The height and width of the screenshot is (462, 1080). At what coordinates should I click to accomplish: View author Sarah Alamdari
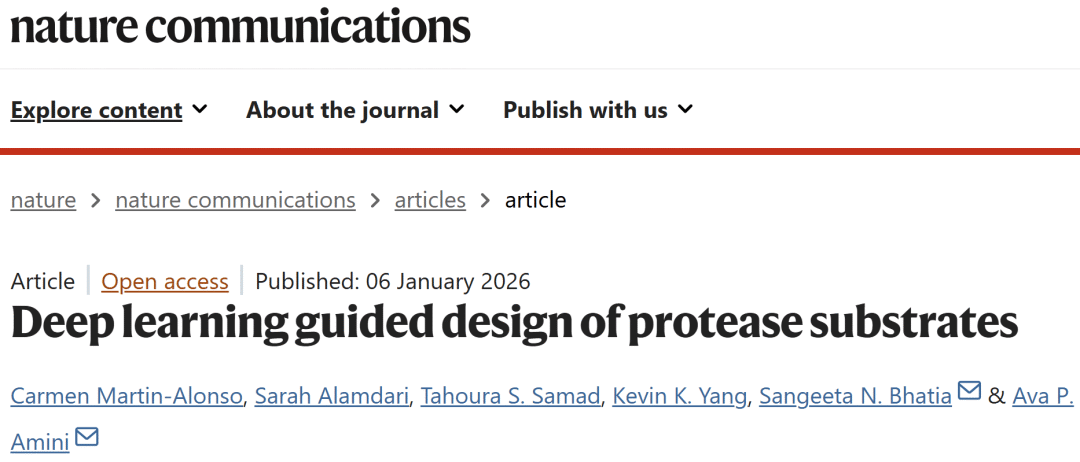(x=331, y=396)
